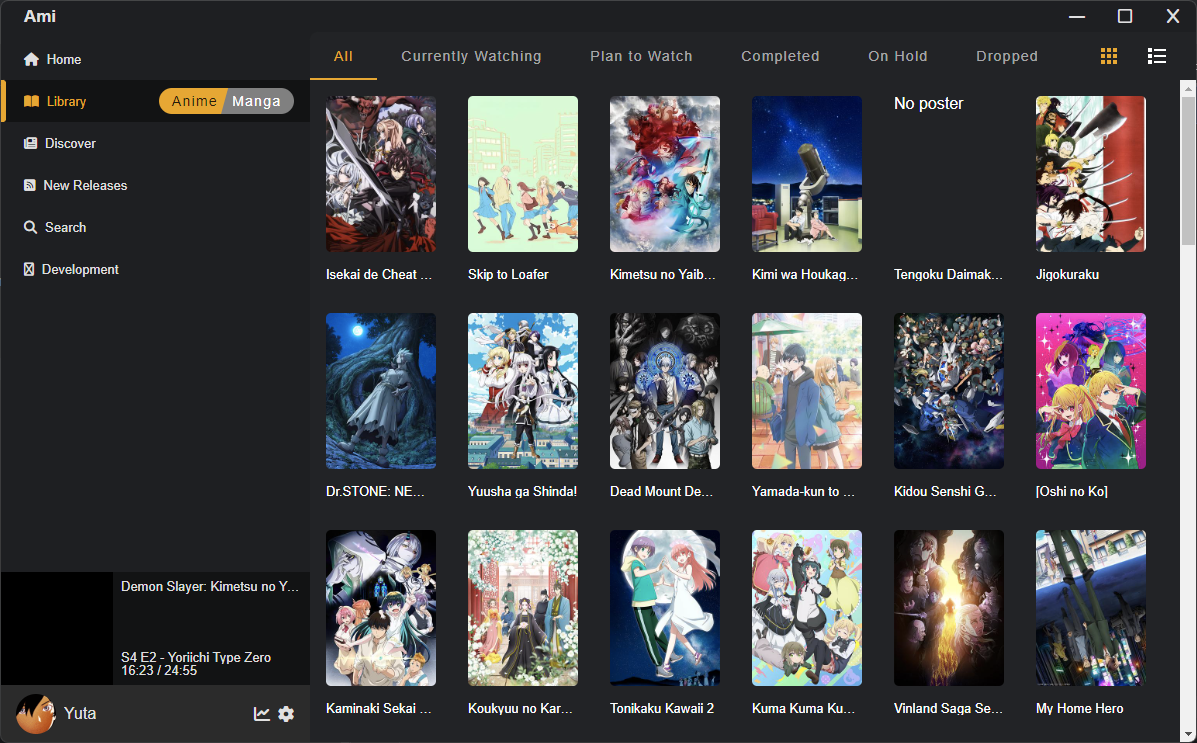The image size is (1197, 743).
Task: Open Tengoku Daimakyou No poster placeholder
Action: pos(949,174)
